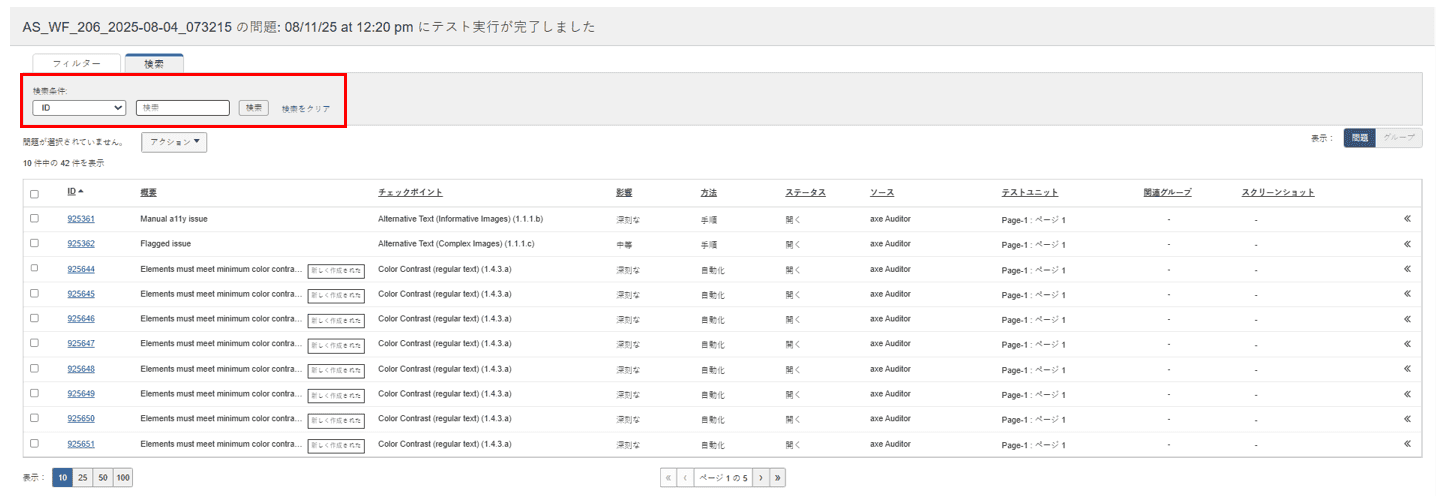
Task: Click the search text input field
Action: point(183,107)
